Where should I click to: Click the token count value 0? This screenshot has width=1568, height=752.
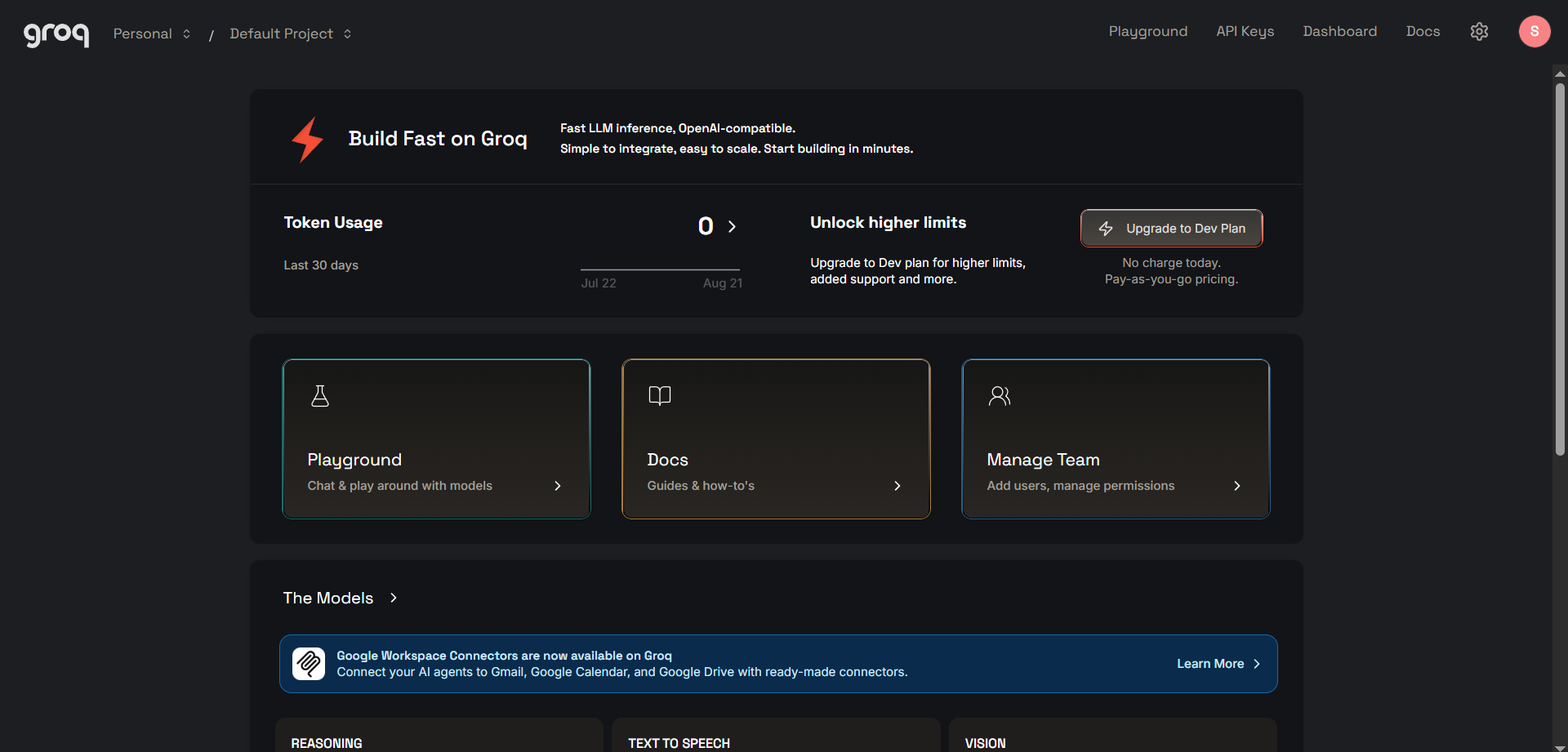pos(706,226)
